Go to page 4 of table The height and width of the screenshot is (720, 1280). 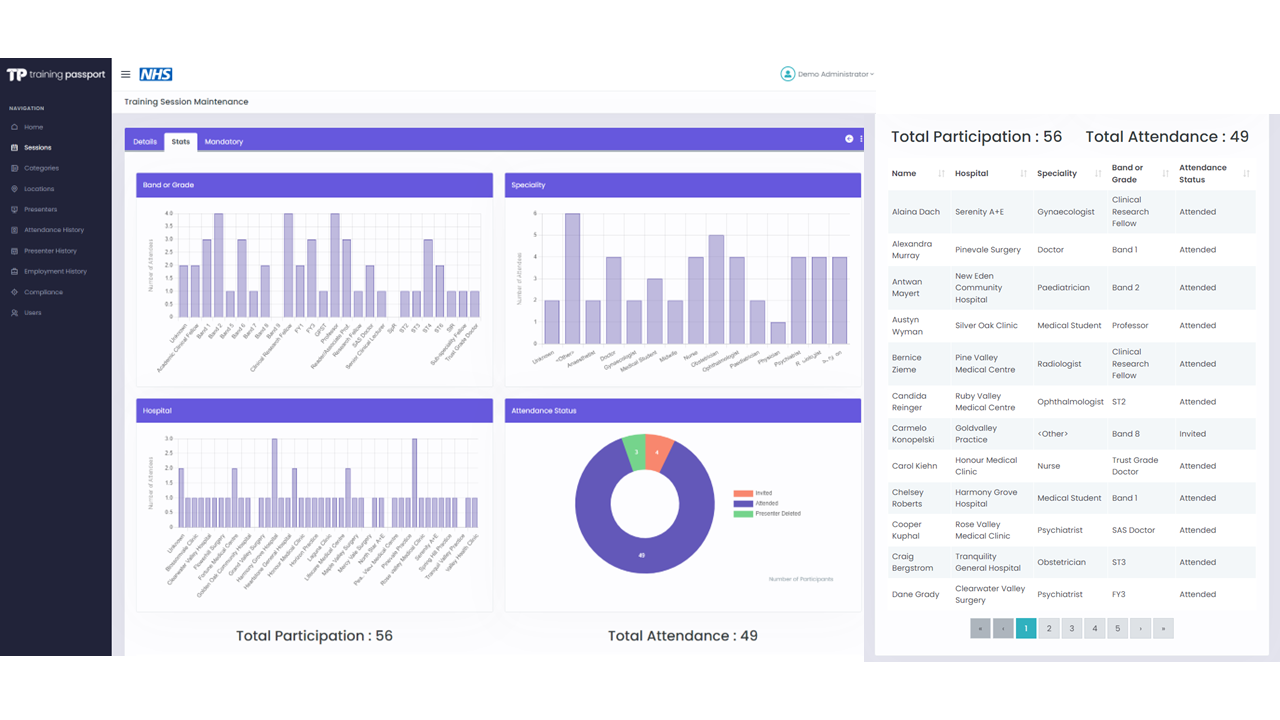click(x=1095, y=628)
